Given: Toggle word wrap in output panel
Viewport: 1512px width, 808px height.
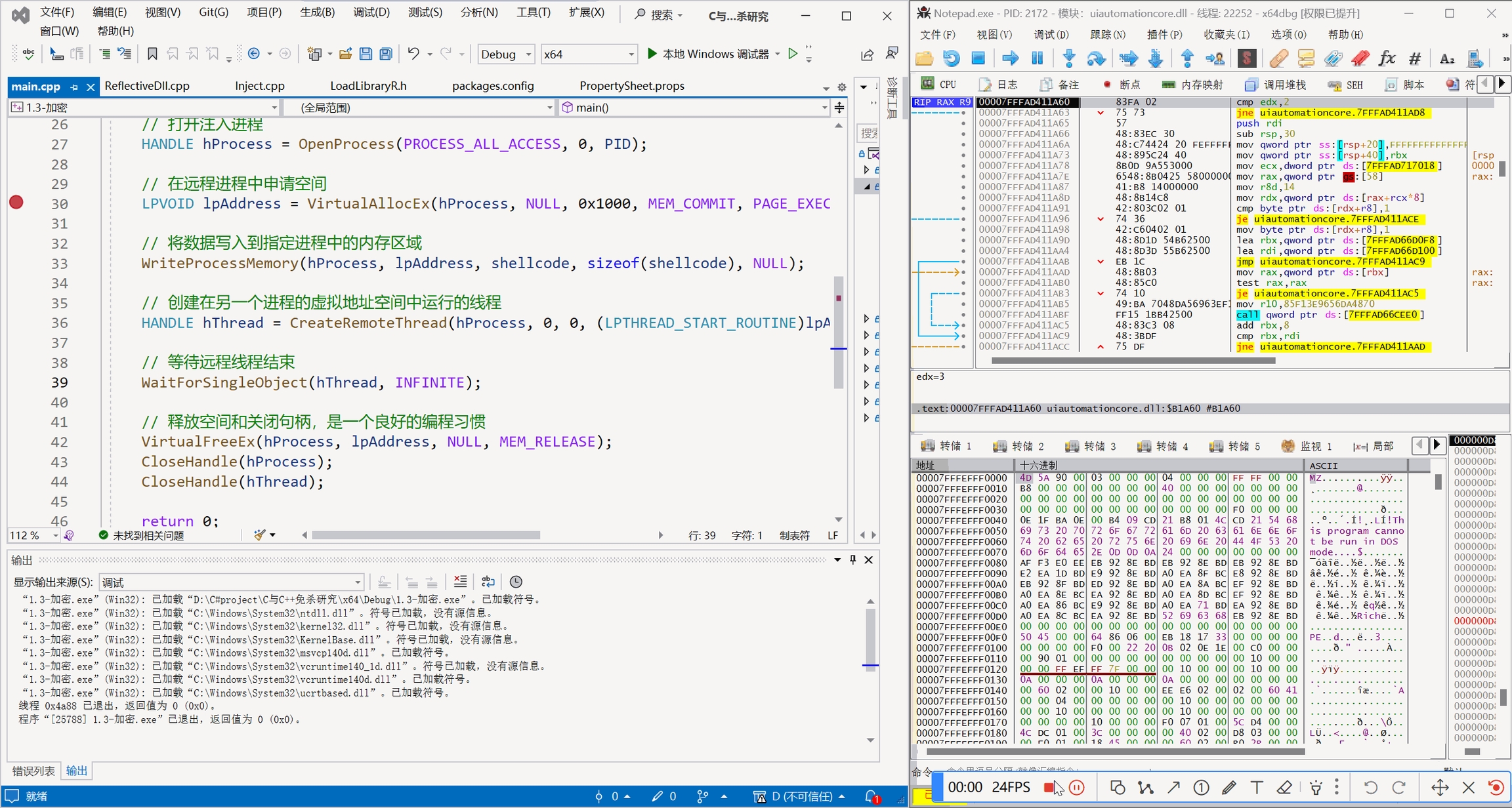Looking at the screenshot, I should 488,582.
